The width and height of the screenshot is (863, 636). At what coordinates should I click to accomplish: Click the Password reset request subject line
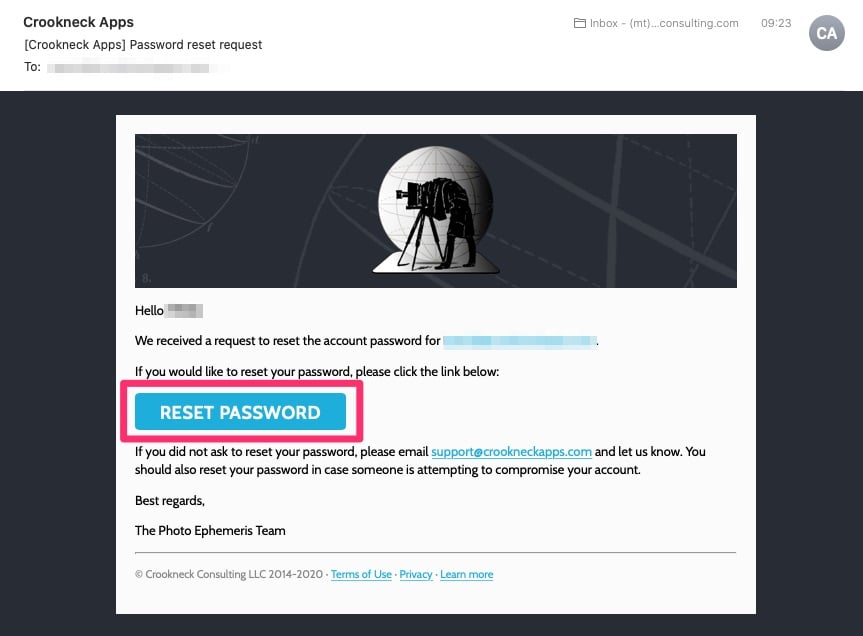[x=143, y=45]
